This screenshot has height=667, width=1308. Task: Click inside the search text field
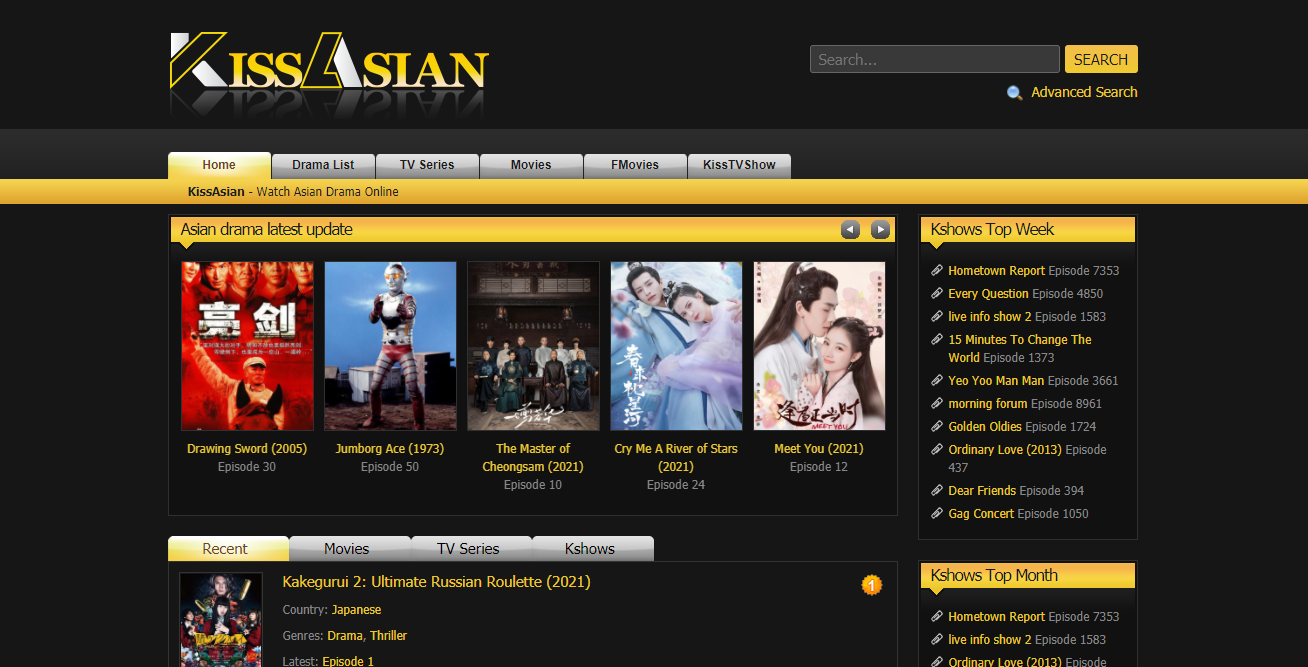tap(934, 59)
